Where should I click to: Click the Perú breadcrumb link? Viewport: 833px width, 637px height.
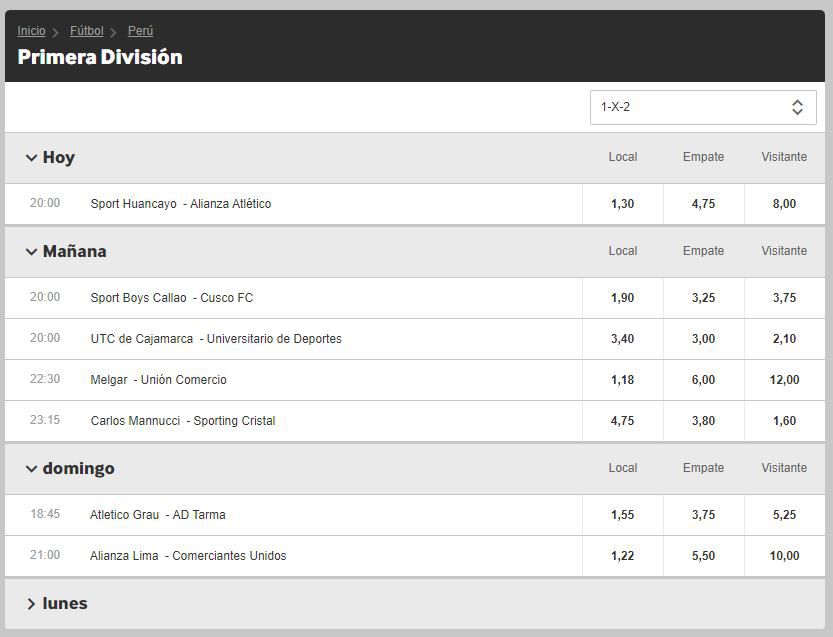[x=140, y=31]
